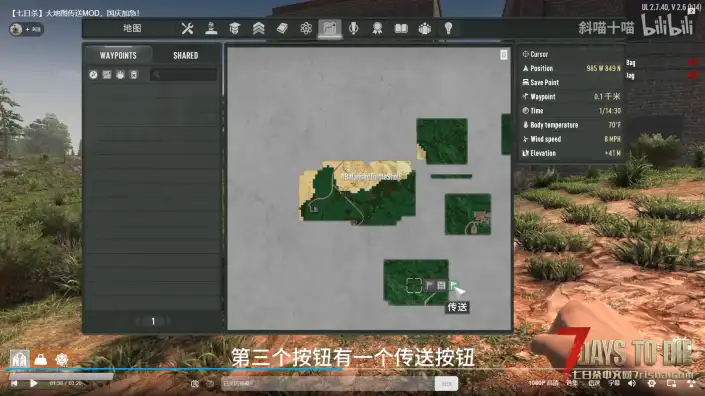
Task: Enter fullscreen with the player's corner icon
Action: point(691,383)
